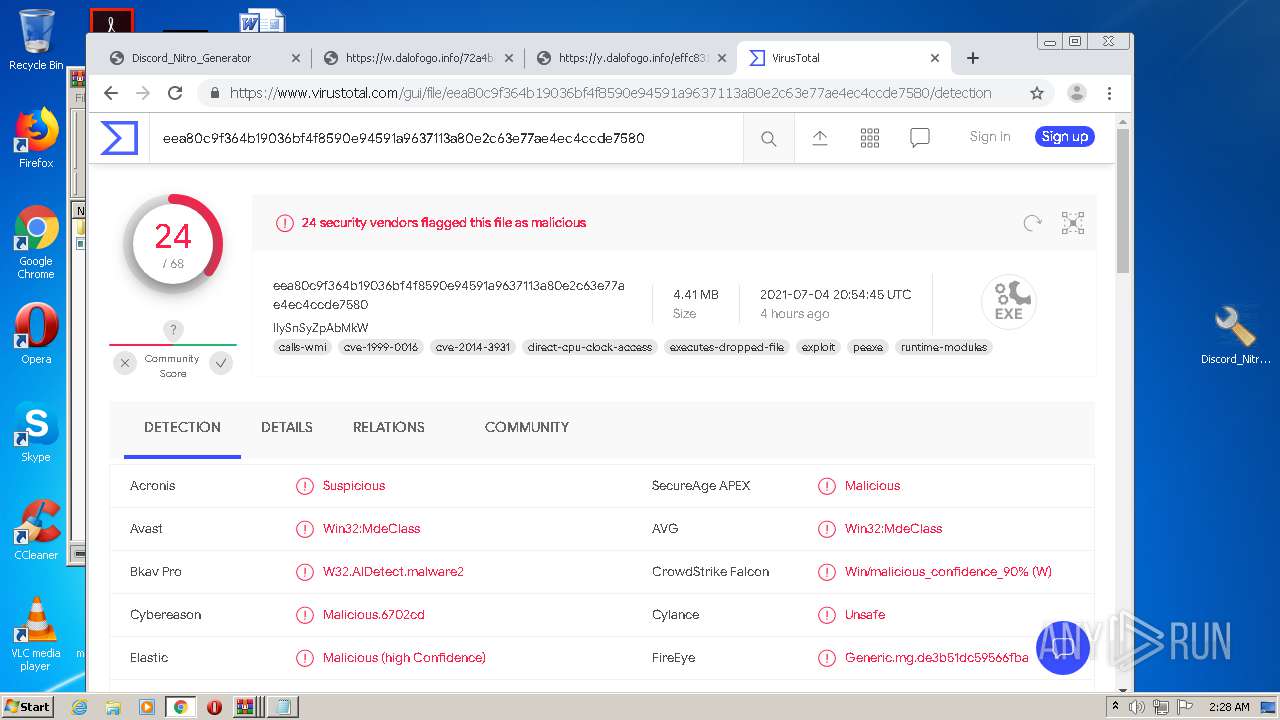
Task: Open Firefox desktop shortcut
Action: [36, 138]
